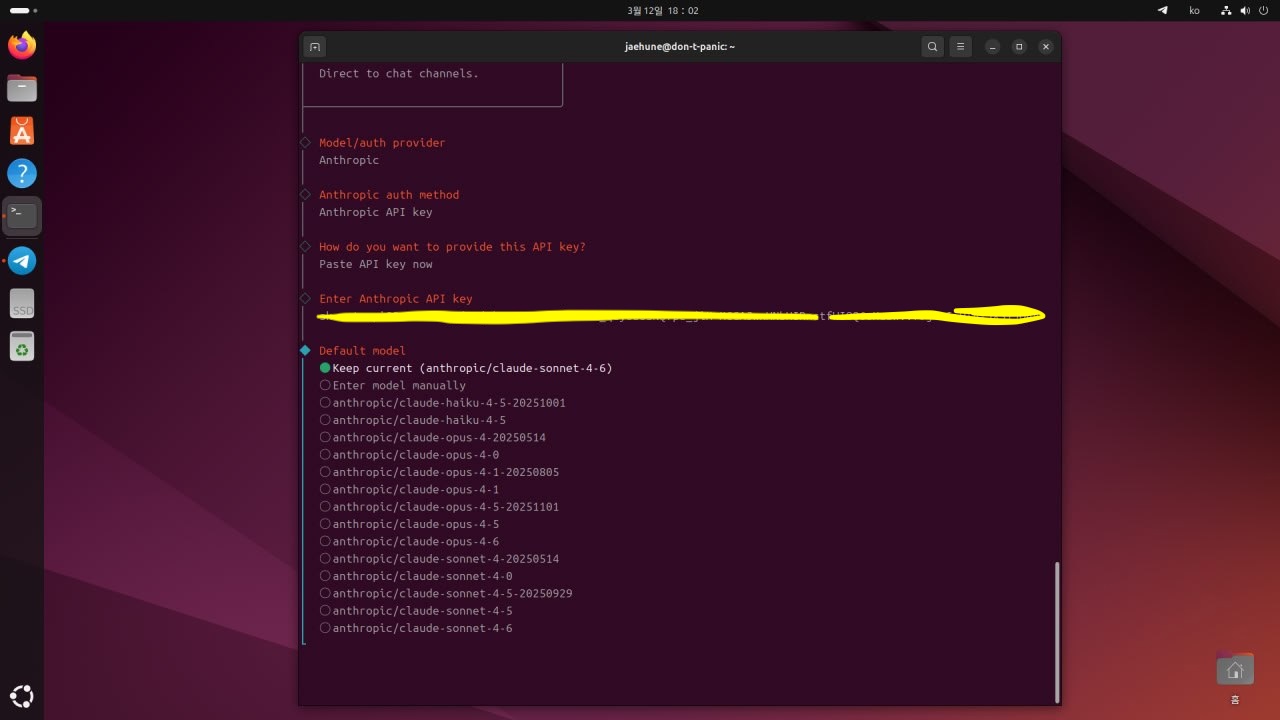The width and height of the screenshot is (1280, 720).
Task: Choose anthropic/claude-opus-4-6 model
Action: [415, 541]
